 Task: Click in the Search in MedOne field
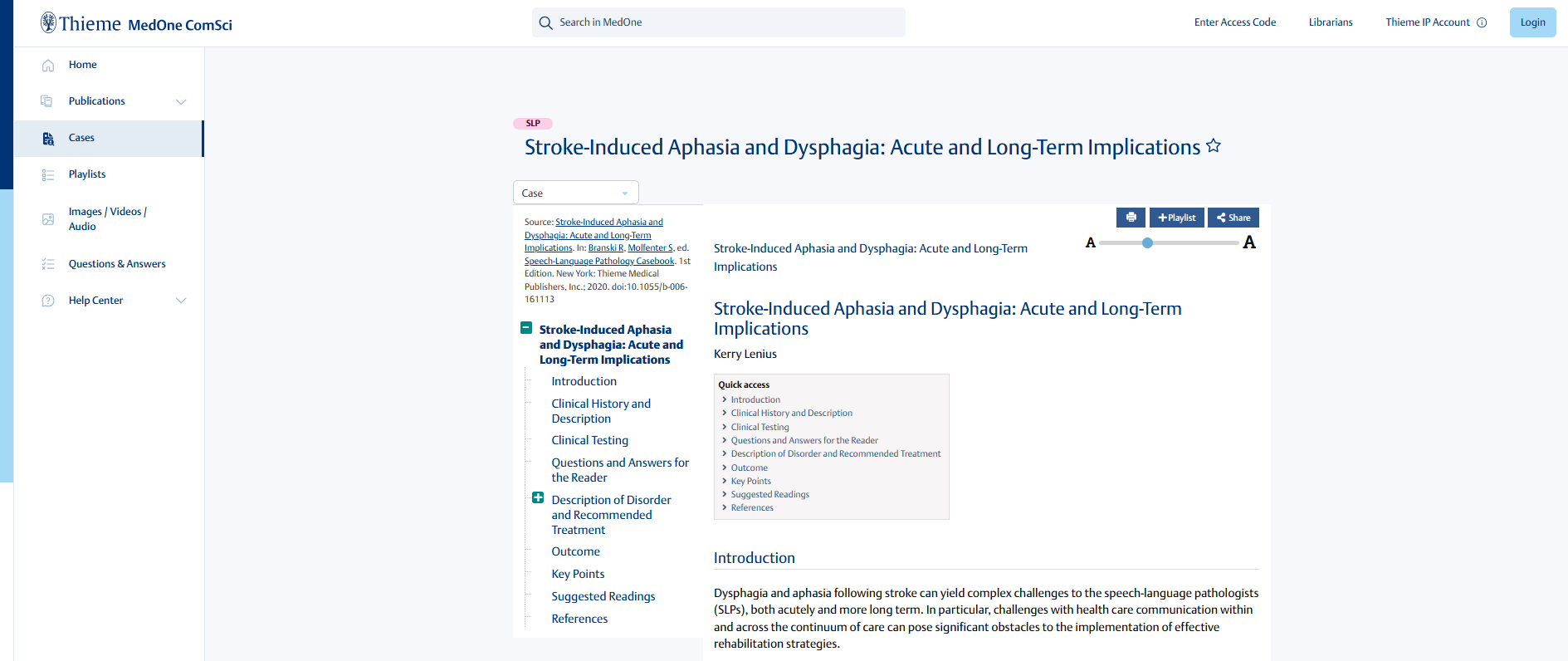(719, 22)
